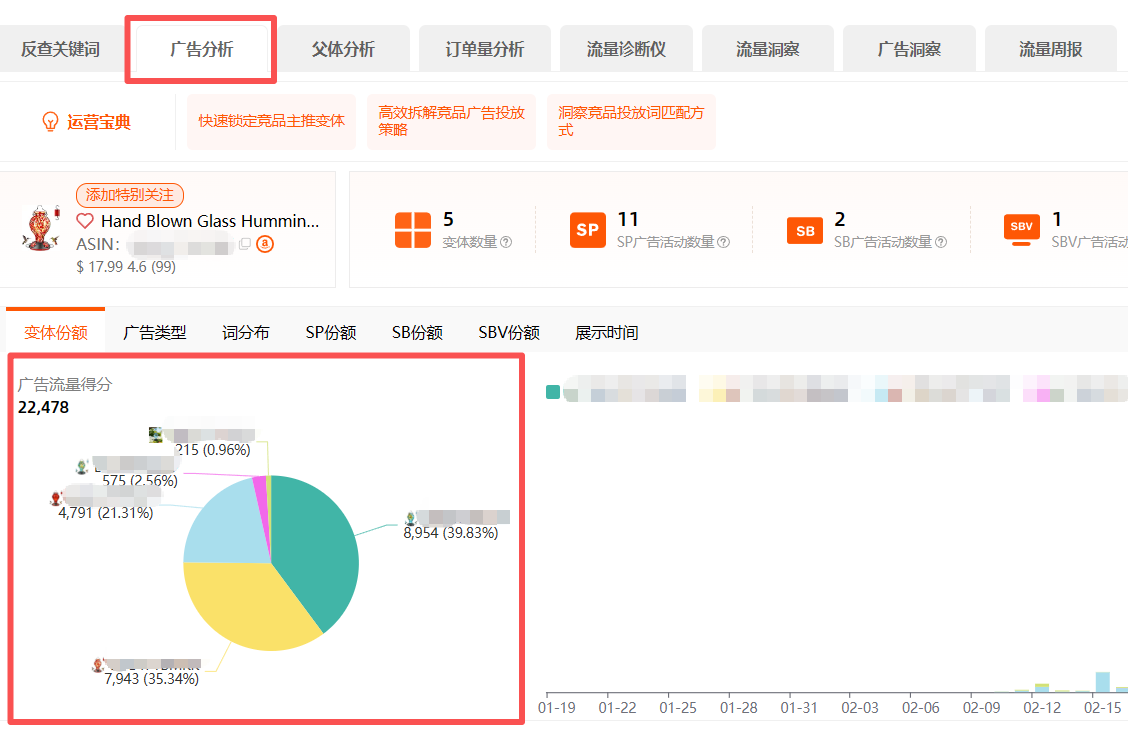Click the help icon next to SB广告活动数量
This screenshot has height=732, width=1128.
coord(940,242)
